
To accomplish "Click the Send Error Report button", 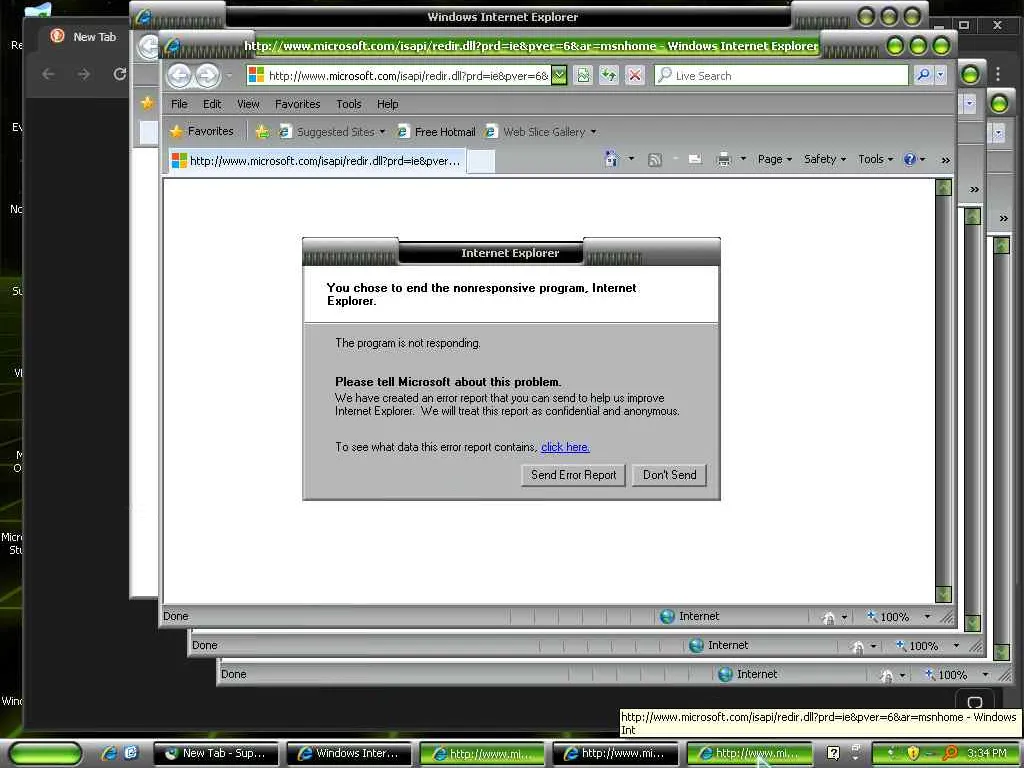I will 573,475.
